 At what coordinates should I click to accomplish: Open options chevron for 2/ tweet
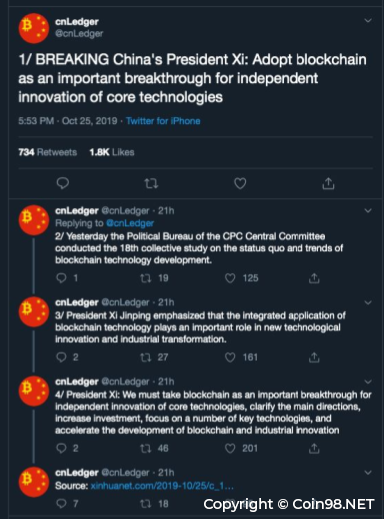click(x=368, y=211)
